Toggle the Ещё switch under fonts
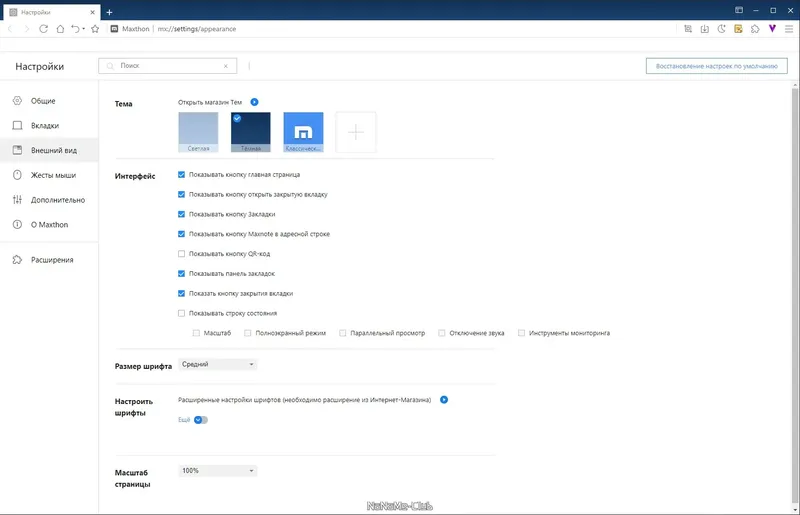800x515 pixels. 201,420
